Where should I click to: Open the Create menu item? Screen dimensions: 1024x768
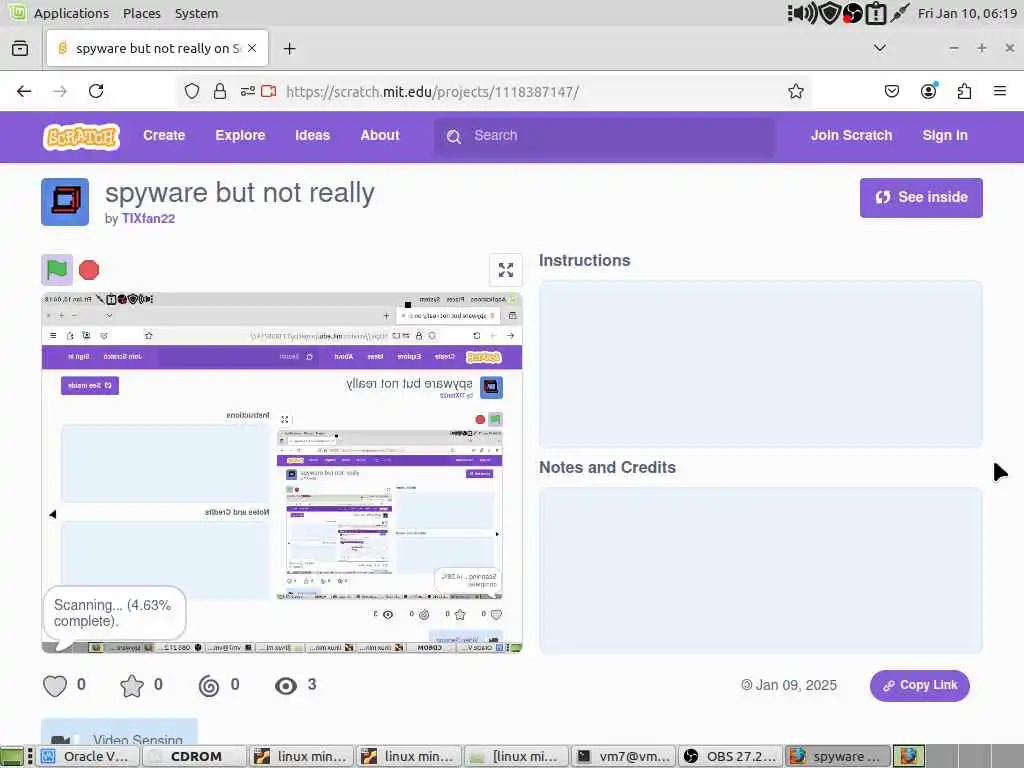click(x=164, y=136)
